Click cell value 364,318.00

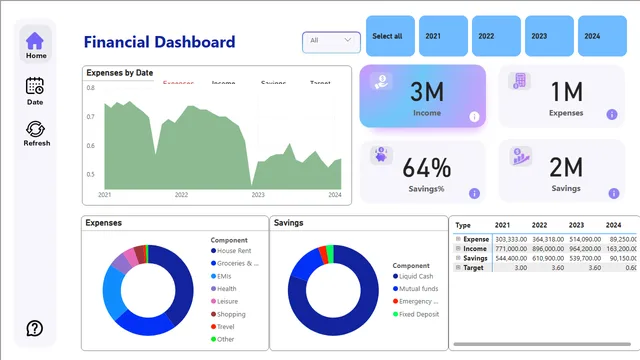coord(548,239)
